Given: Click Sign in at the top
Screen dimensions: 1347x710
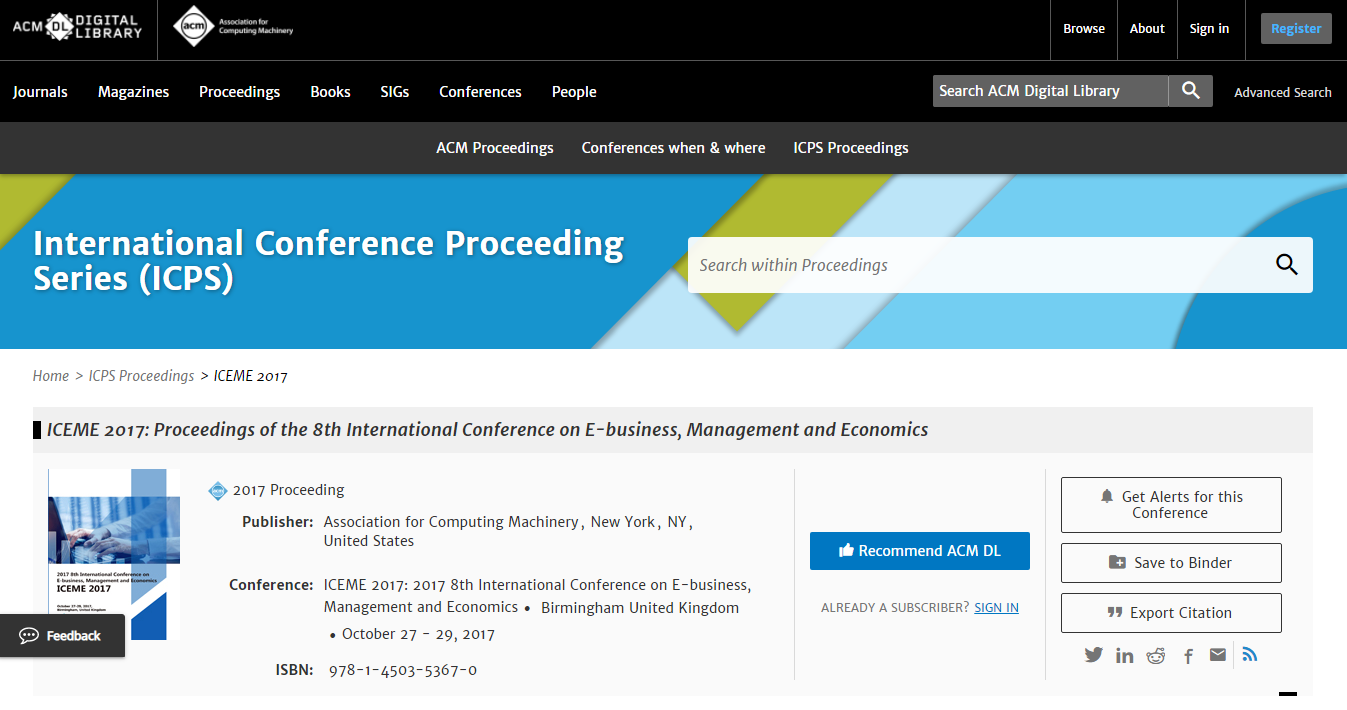Looking at the screenshot, I should [x=1209, y=29].
